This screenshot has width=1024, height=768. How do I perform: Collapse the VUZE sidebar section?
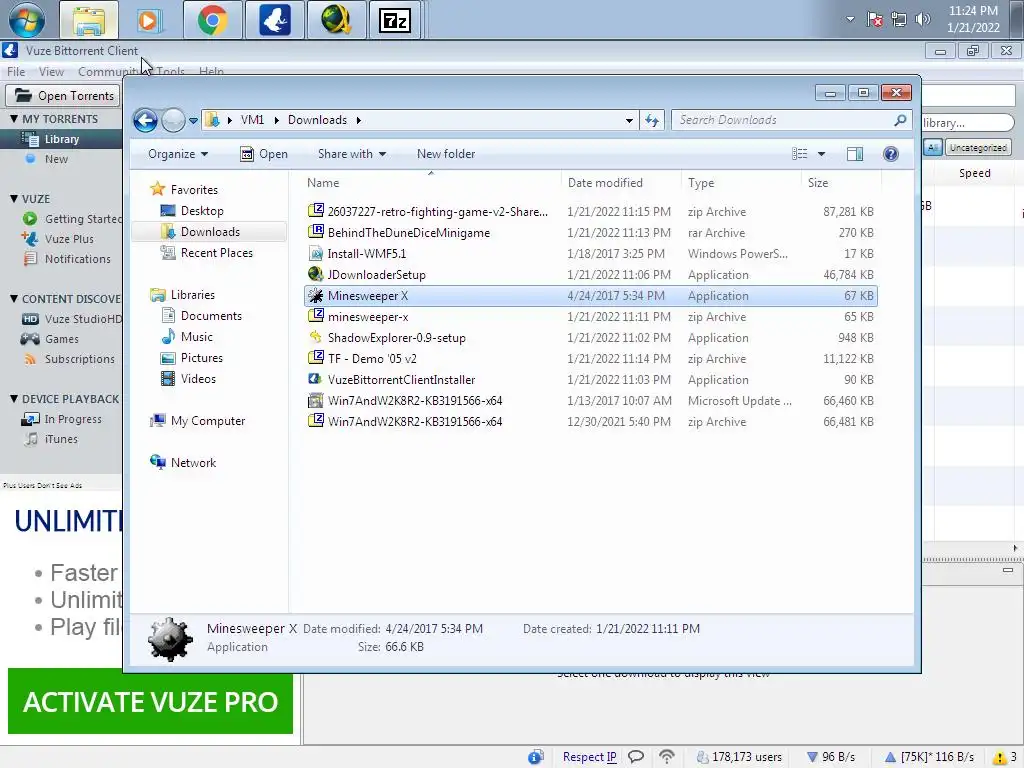[x=14, y=199]
